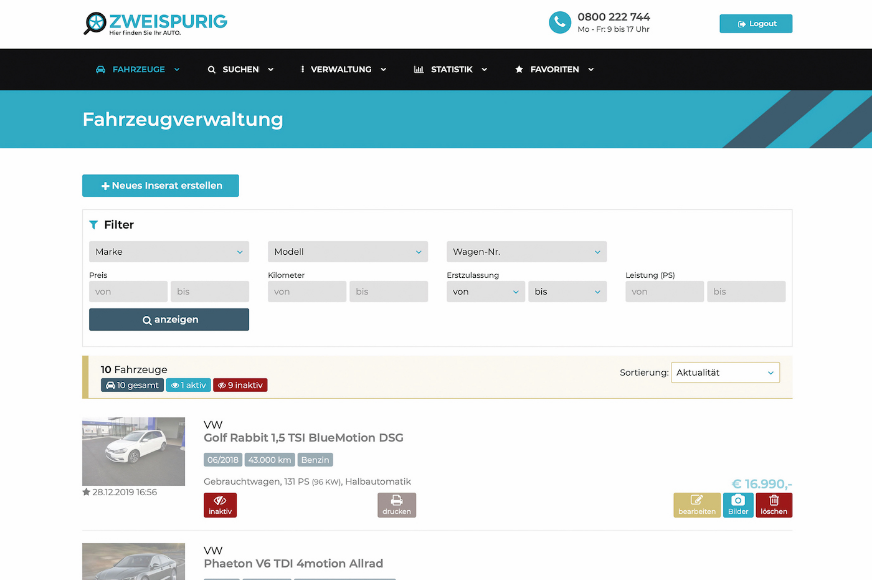Open the Phaeton vehicle thumbnail
The image size is (872, 580).
pyautogui.click(x=133, y=562)
